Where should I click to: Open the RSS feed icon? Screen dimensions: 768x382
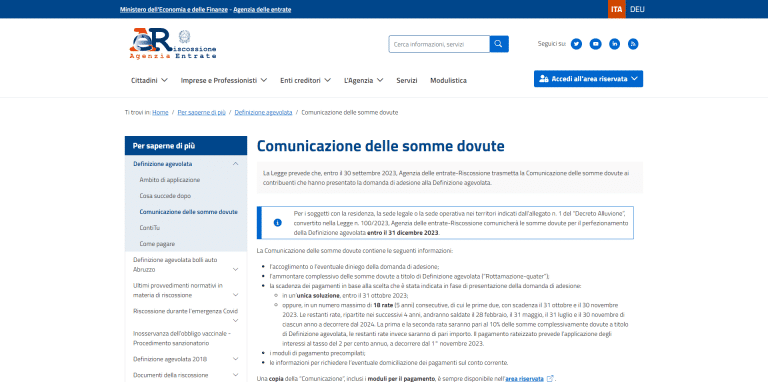633,44
